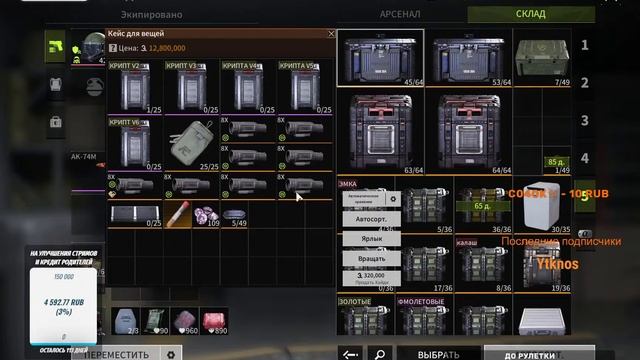This screenshot has height=360, width=640.
Task: Go to storage page 4
Action: [584, 158]
